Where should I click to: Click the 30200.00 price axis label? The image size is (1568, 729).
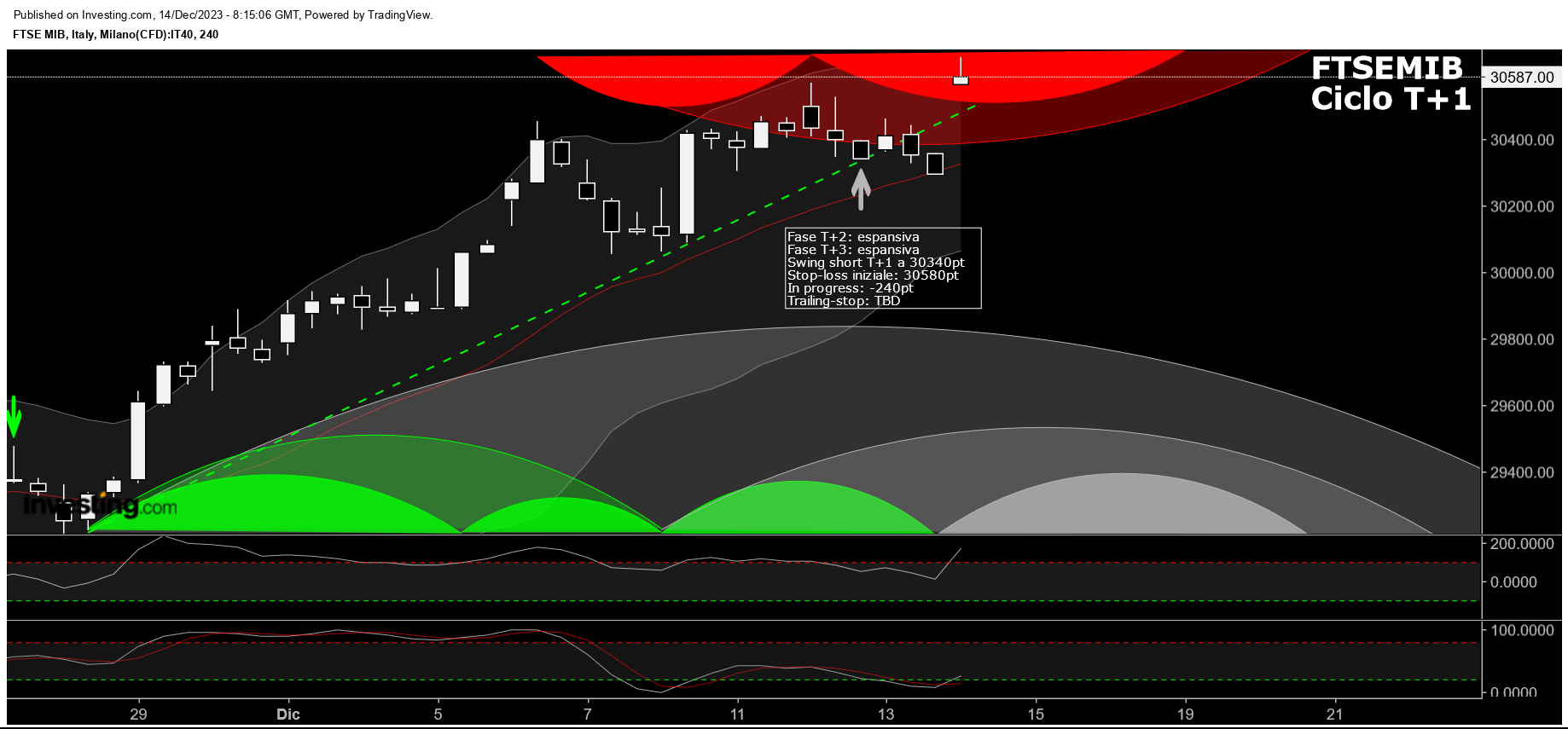click(x=1522, y=206)
